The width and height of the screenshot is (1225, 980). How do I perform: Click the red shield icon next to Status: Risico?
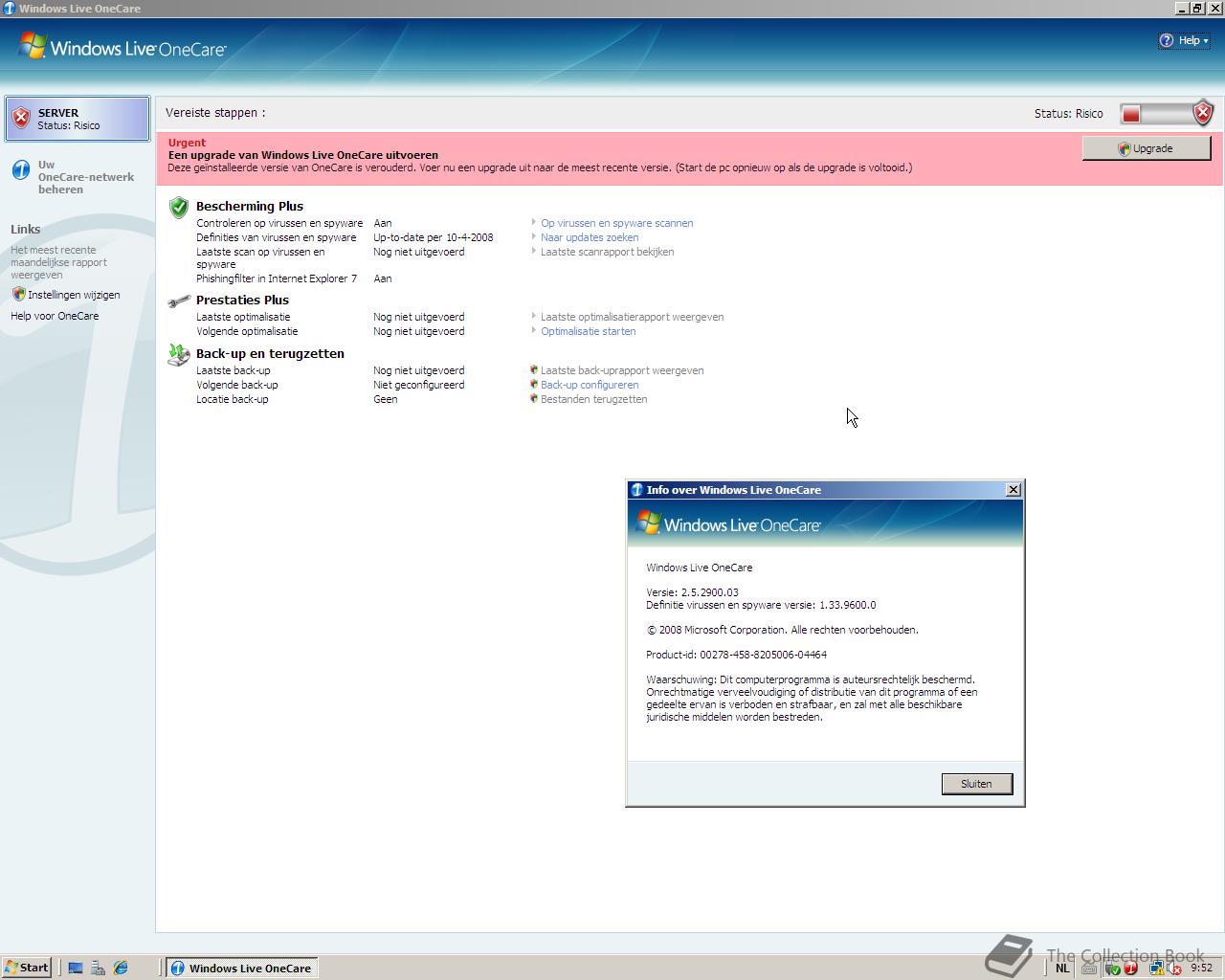[1203, 114]
